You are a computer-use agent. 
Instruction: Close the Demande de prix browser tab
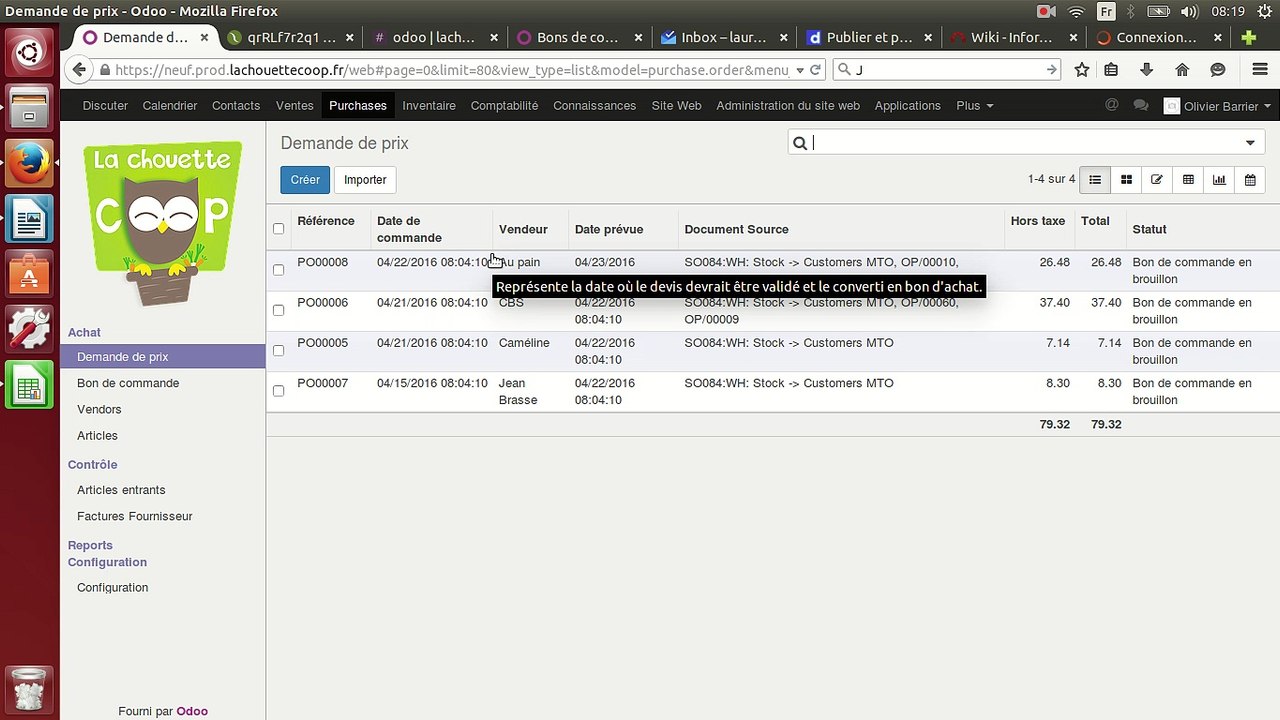[x=204, y=38]
